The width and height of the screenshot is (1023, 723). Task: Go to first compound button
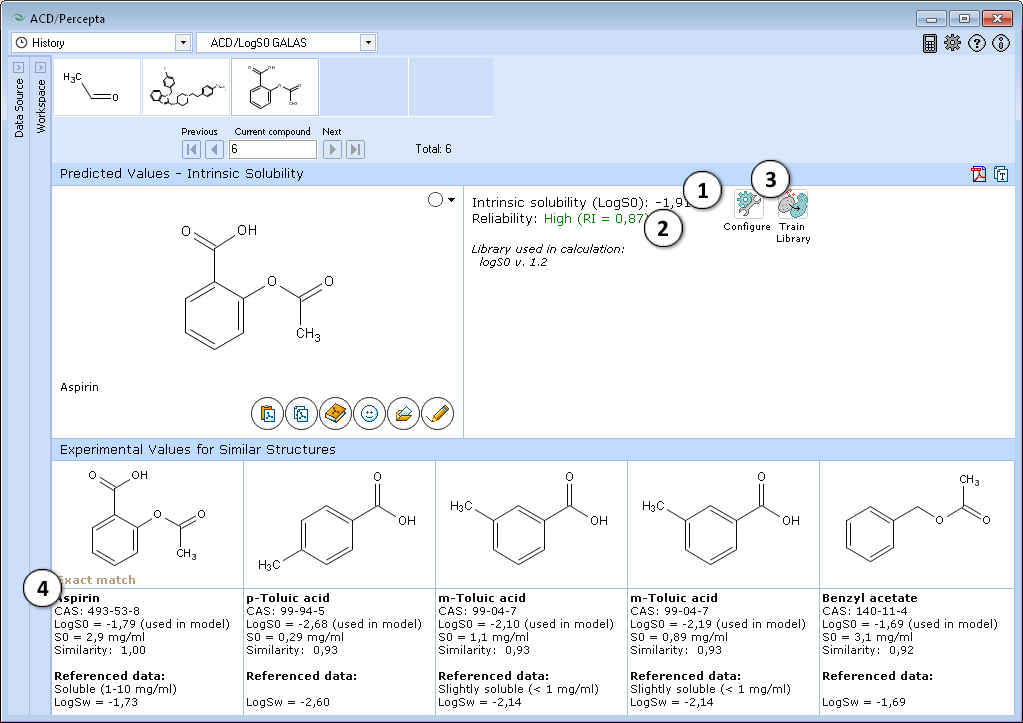(192, 149)
